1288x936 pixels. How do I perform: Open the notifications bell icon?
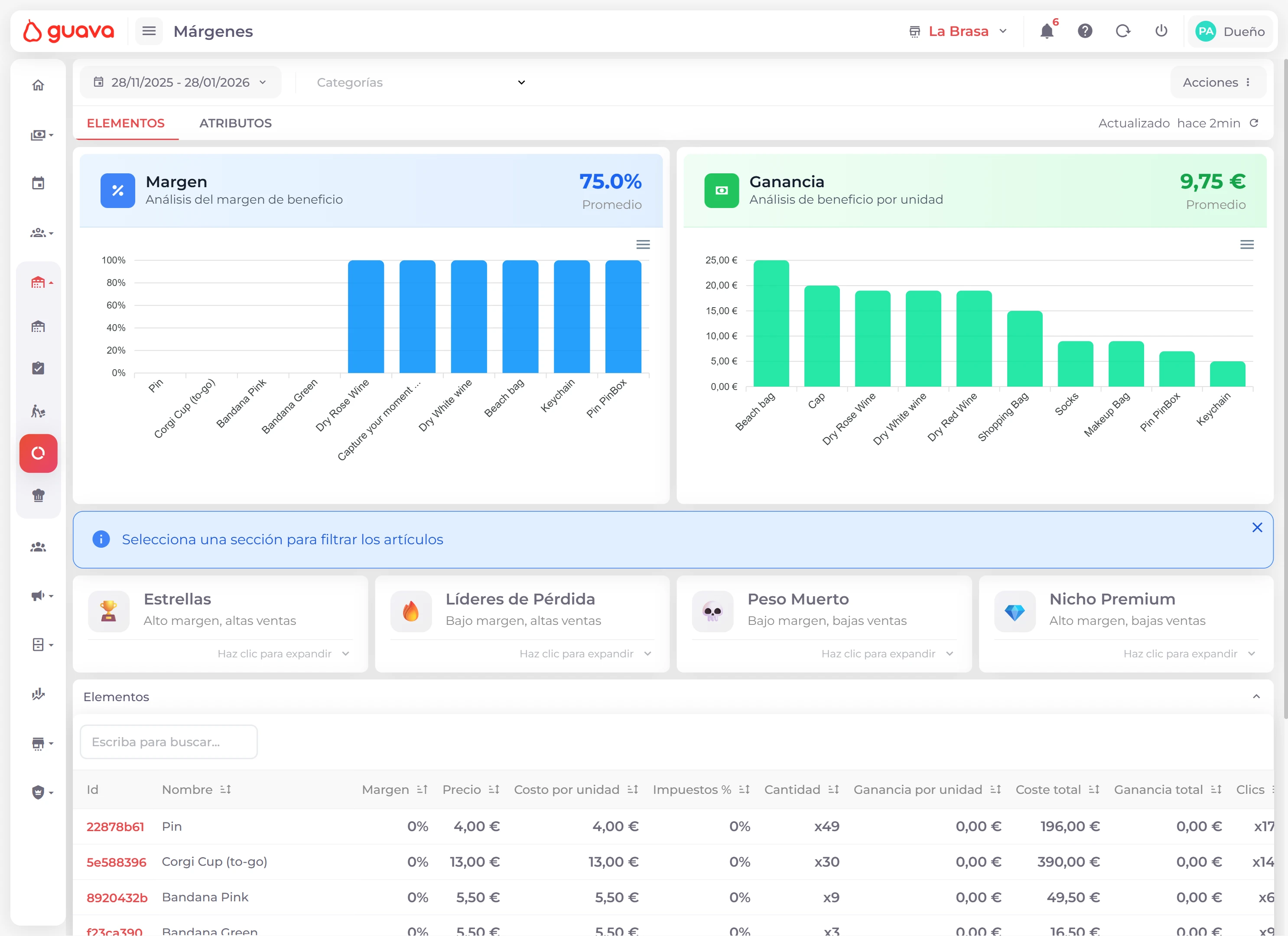1047,31
